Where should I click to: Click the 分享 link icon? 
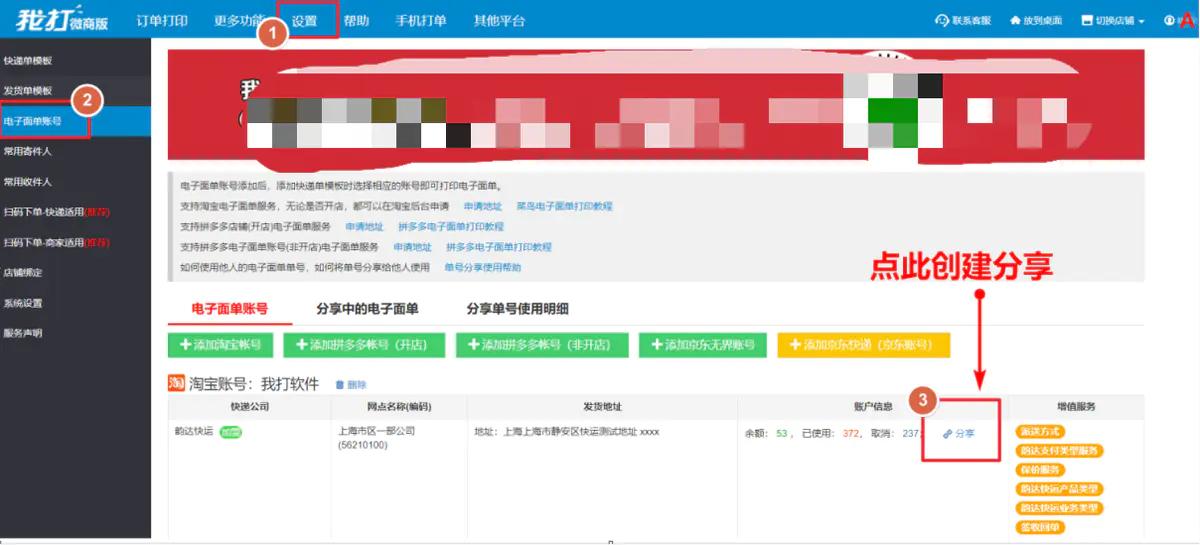959,433
